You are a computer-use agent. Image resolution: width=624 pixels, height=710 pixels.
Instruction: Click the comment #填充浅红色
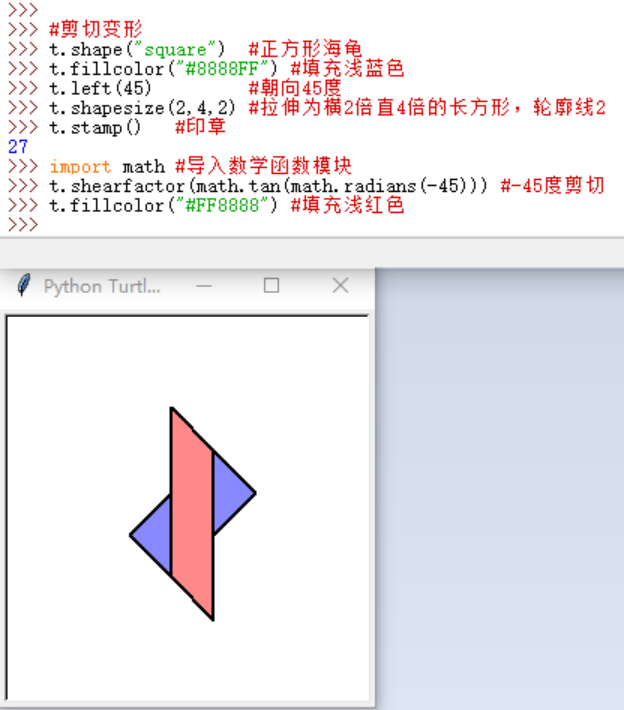point(347,205)
